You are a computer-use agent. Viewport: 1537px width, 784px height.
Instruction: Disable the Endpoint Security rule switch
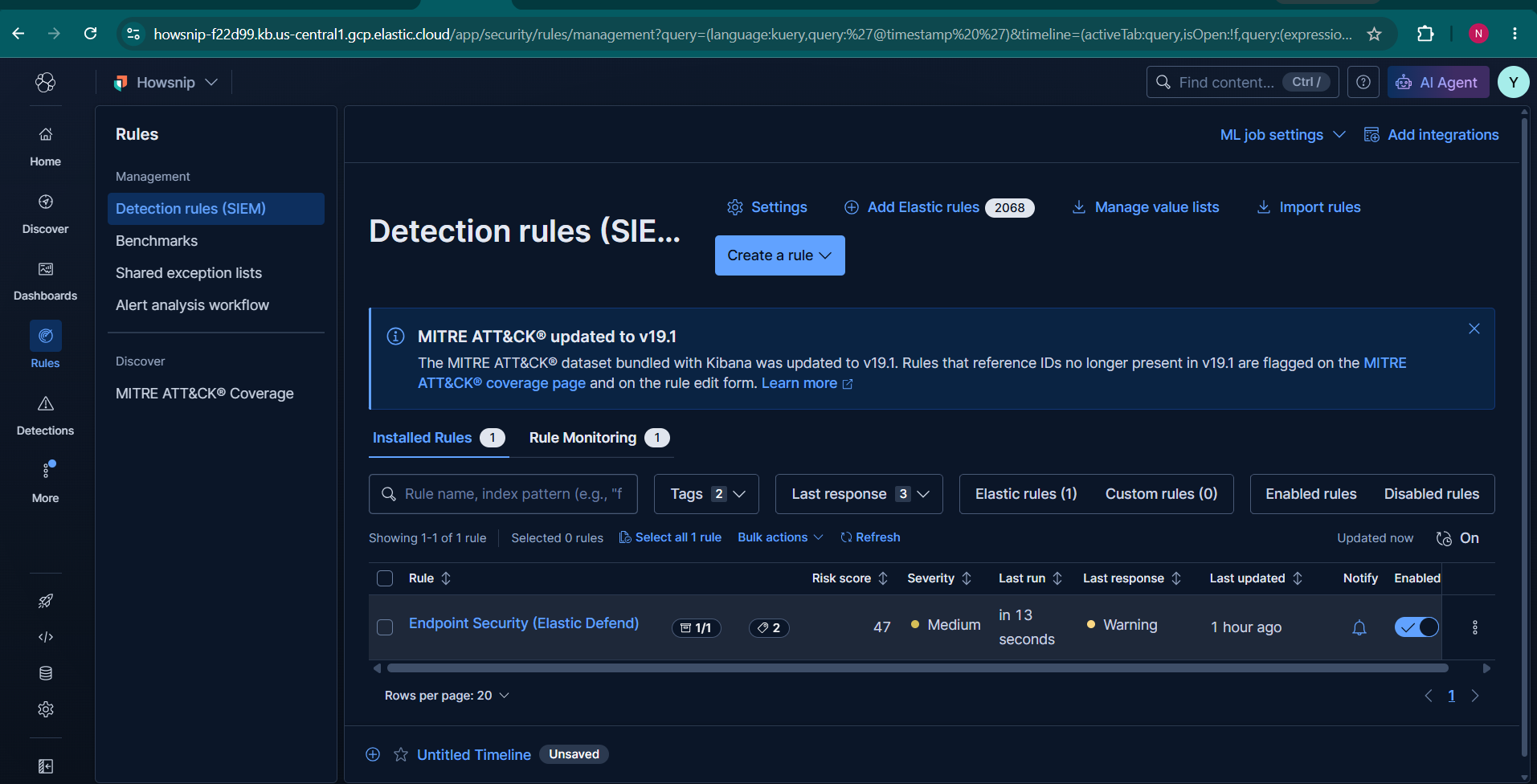(x=1416, y=627)
